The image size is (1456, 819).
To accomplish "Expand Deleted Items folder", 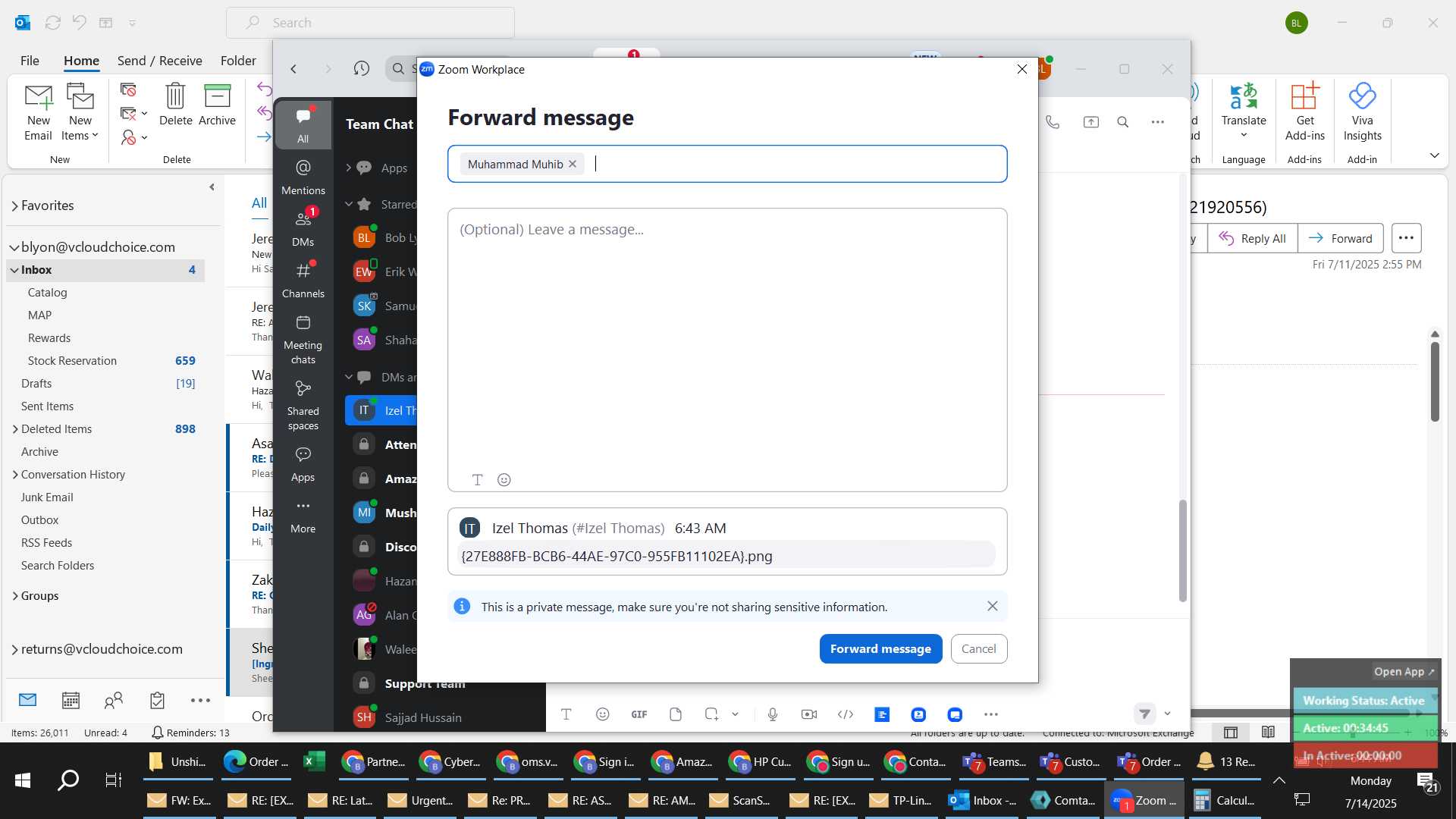I will point(14,429).
